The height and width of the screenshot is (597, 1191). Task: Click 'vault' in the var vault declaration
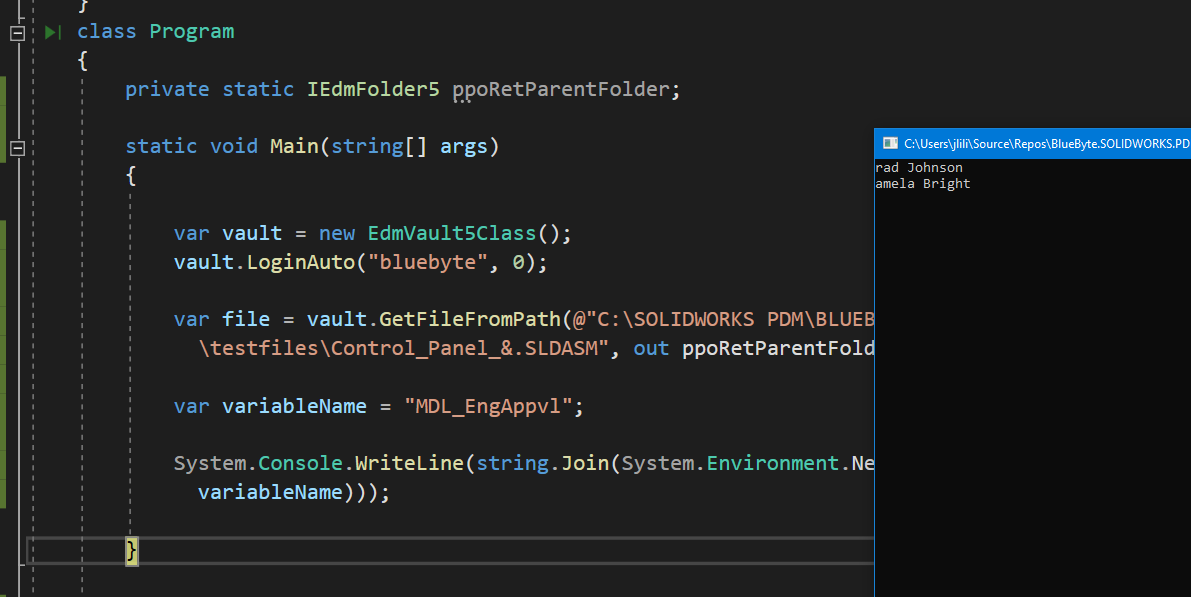(252, 233)
